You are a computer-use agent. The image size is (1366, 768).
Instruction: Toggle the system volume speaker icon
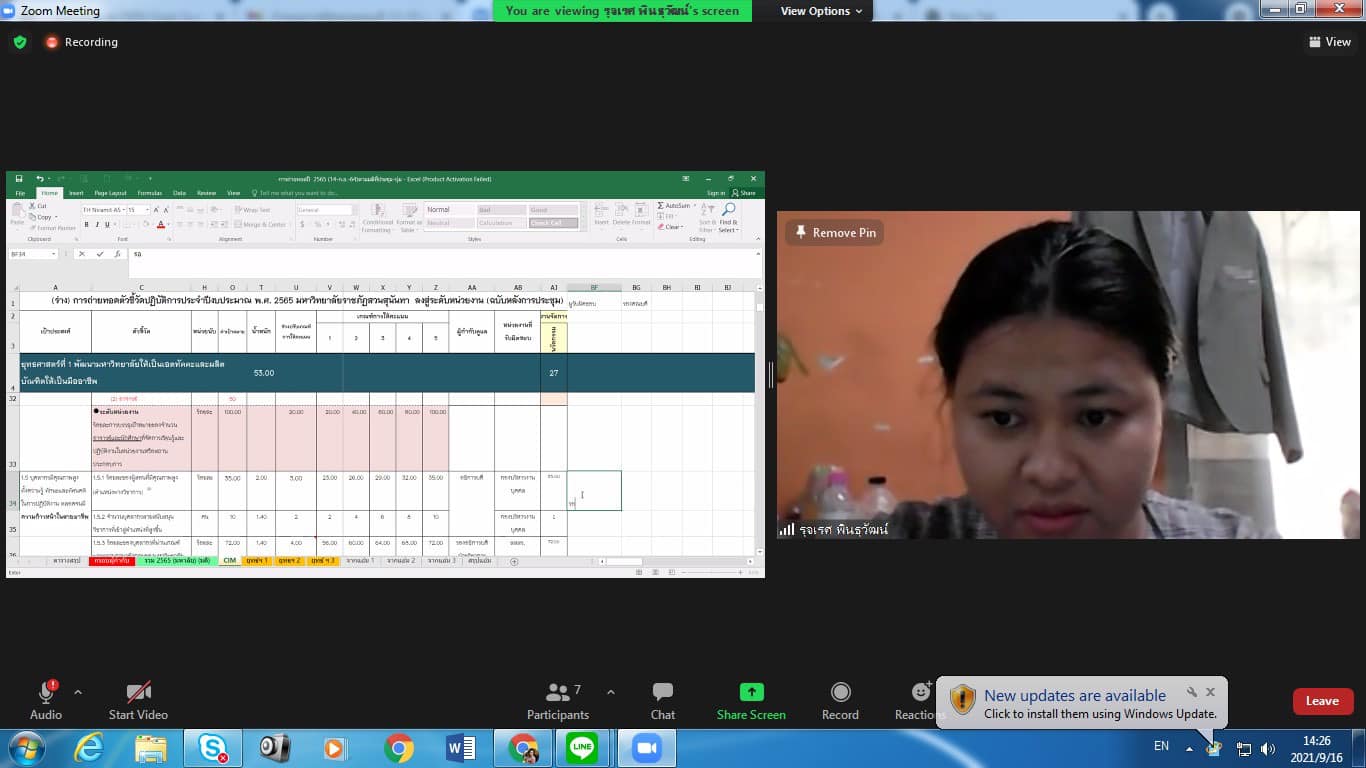(1268, 748)
